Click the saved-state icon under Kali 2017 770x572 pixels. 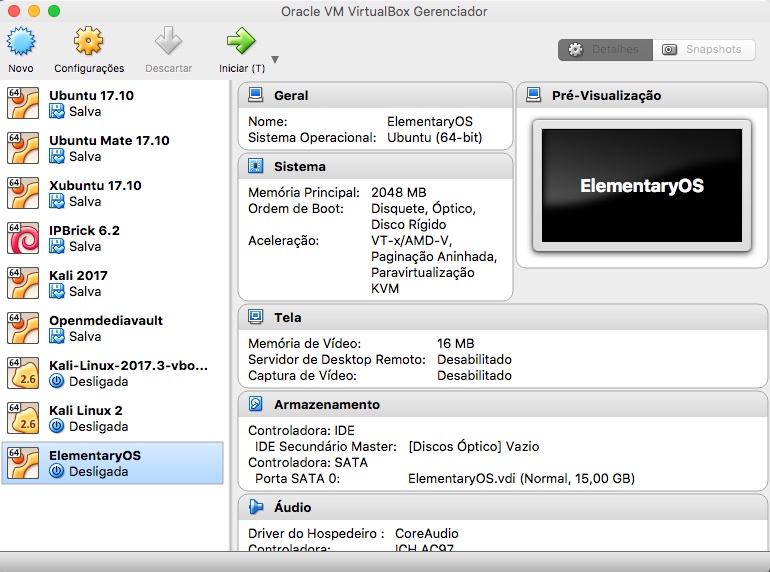point(57,292)
